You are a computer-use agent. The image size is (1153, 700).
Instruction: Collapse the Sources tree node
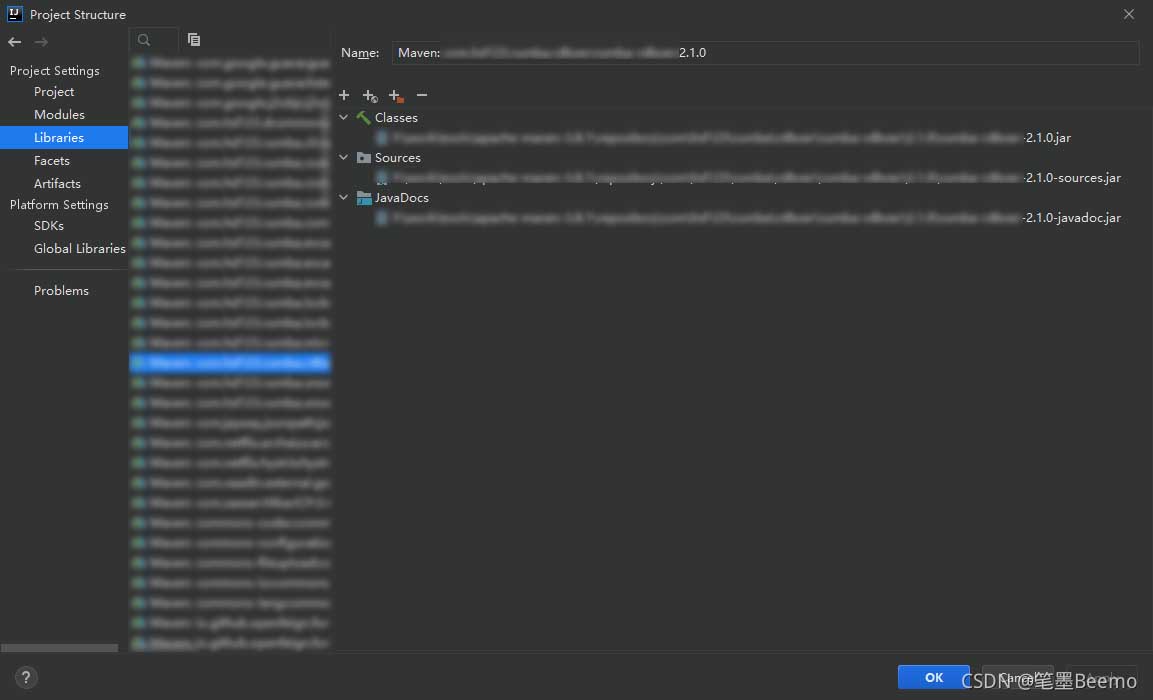pyautogui.click(x=343, y=157)
